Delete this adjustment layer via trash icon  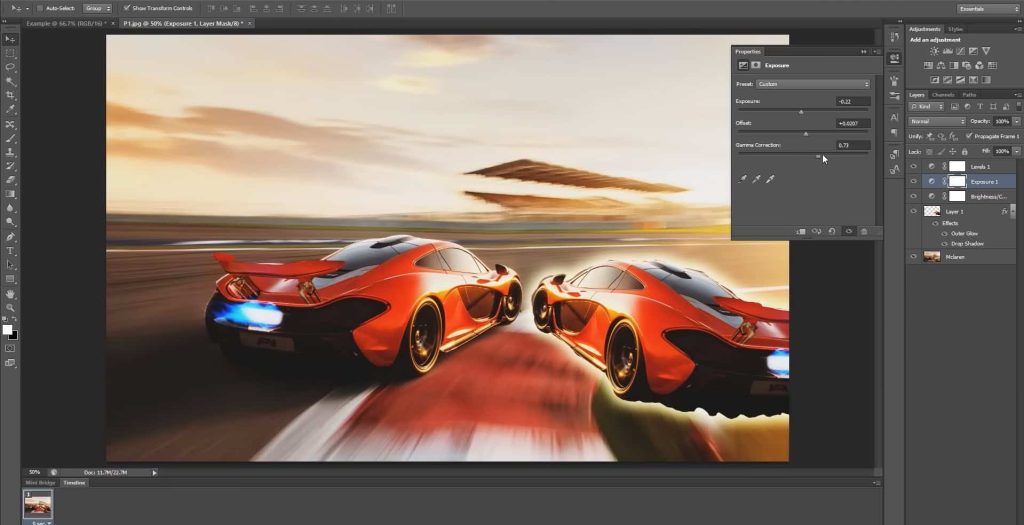pos(864,231)
